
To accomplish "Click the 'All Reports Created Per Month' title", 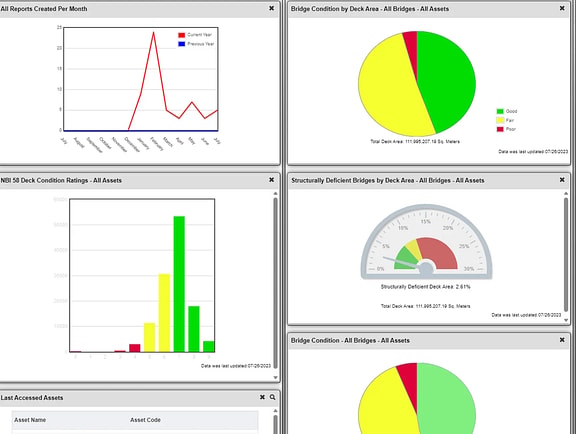I will click(44, 8).
